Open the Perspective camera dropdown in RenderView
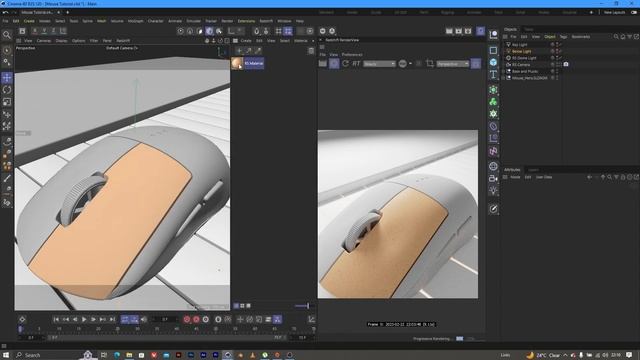The height and width of the screenshot is (360, 640). 453,64
